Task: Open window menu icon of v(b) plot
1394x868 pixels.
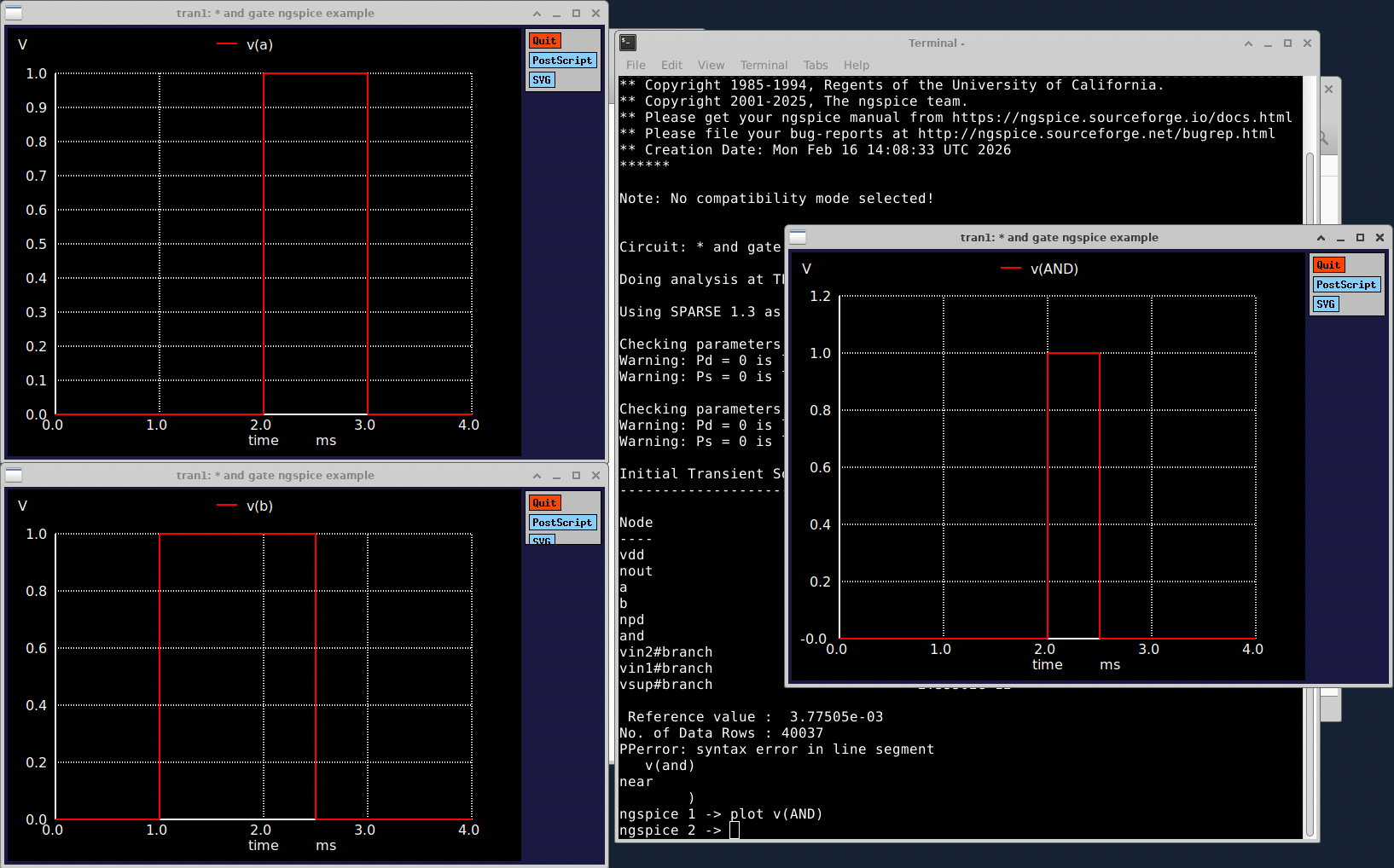Action: coord(14,475)
